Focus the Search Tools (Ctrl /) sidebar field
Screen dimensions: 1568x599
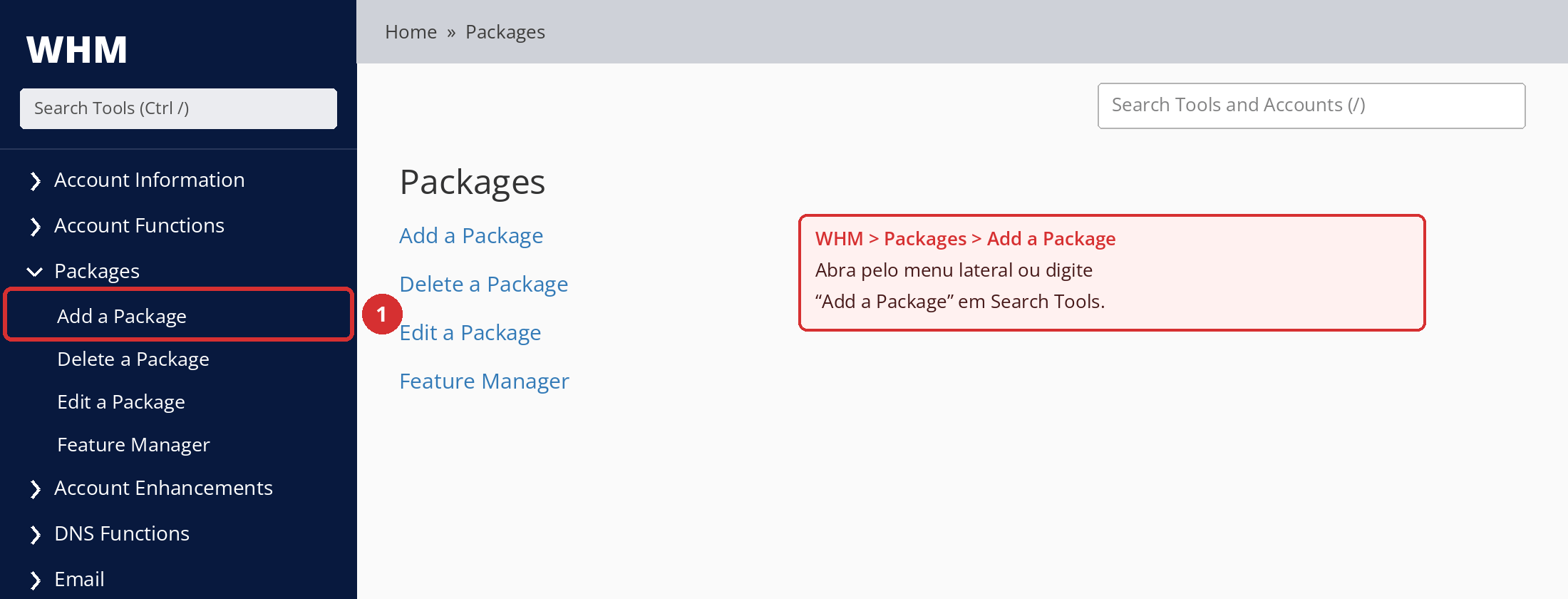point(178,108)
